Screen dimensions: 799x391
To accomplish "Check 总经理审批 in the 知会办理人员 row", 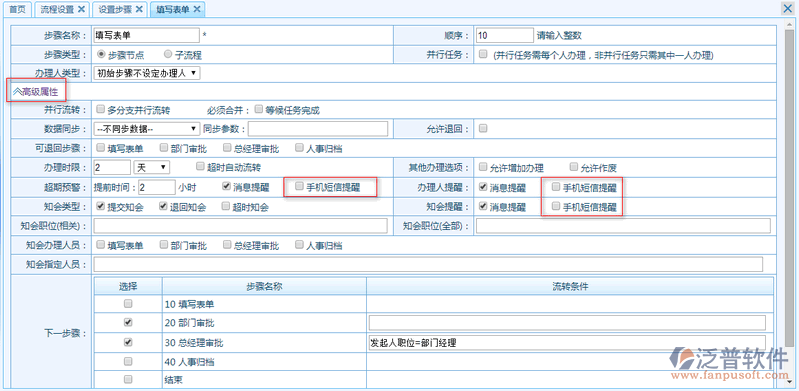I will tap(227, 245).
